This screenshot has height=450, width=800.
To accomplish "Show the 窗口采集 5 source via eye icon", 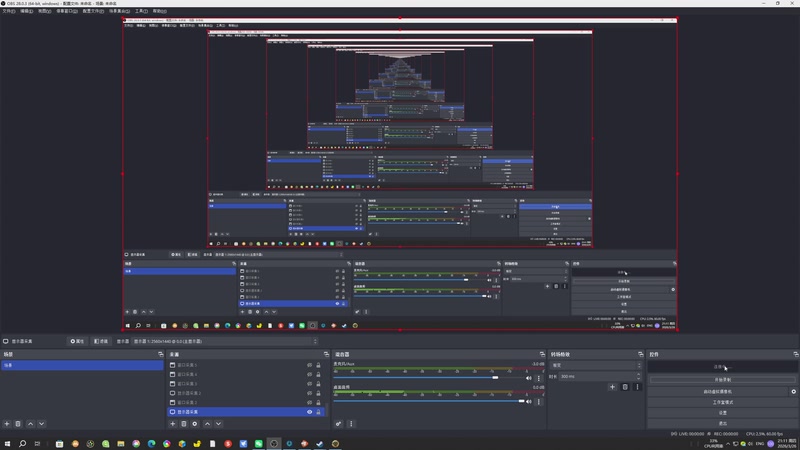I will point(309,365).
